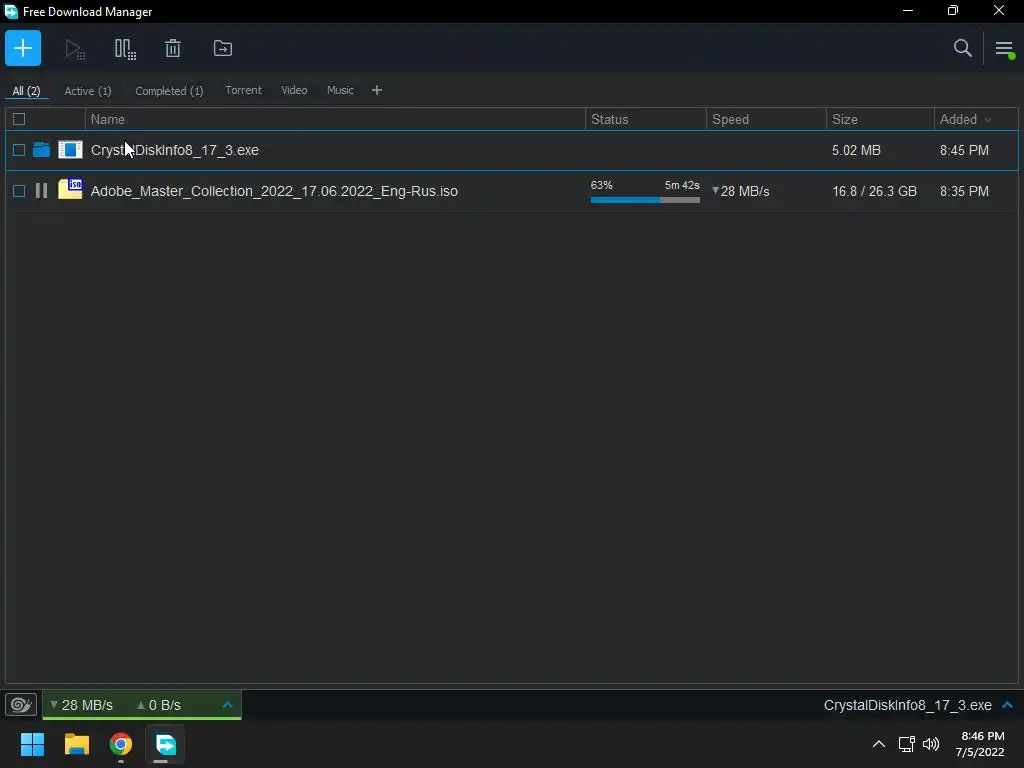Sort list by Speed column header

coord(766,119)
